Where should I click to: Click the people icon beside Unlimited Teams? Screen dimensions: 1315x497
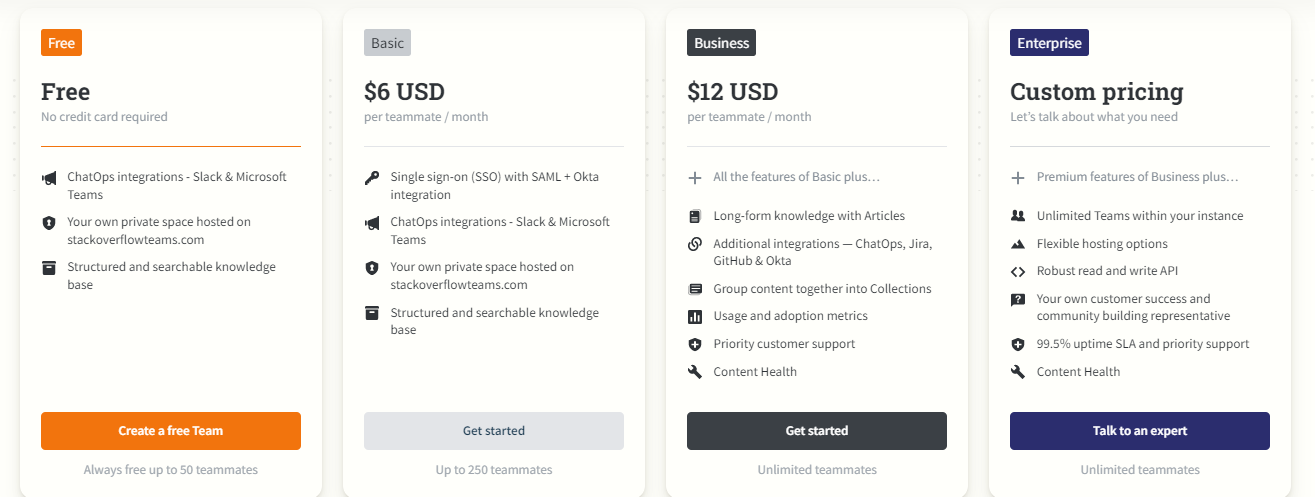[x=1018, y=216]
